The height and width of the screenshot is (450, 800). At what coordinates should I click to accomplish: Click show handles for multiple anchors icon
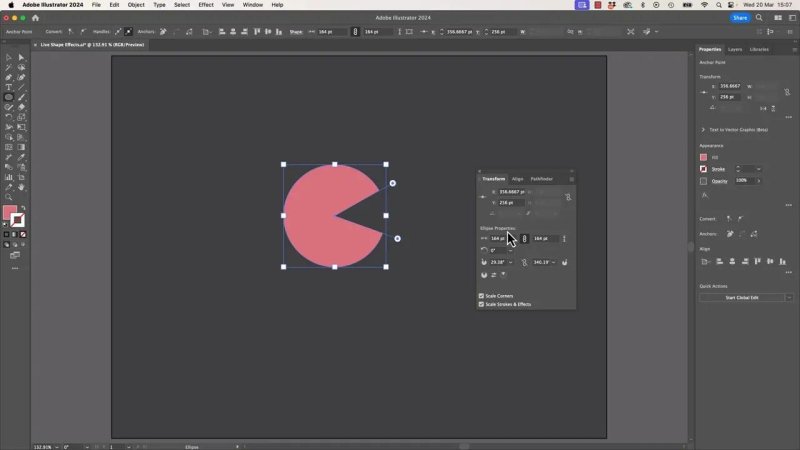click(118, 32)
